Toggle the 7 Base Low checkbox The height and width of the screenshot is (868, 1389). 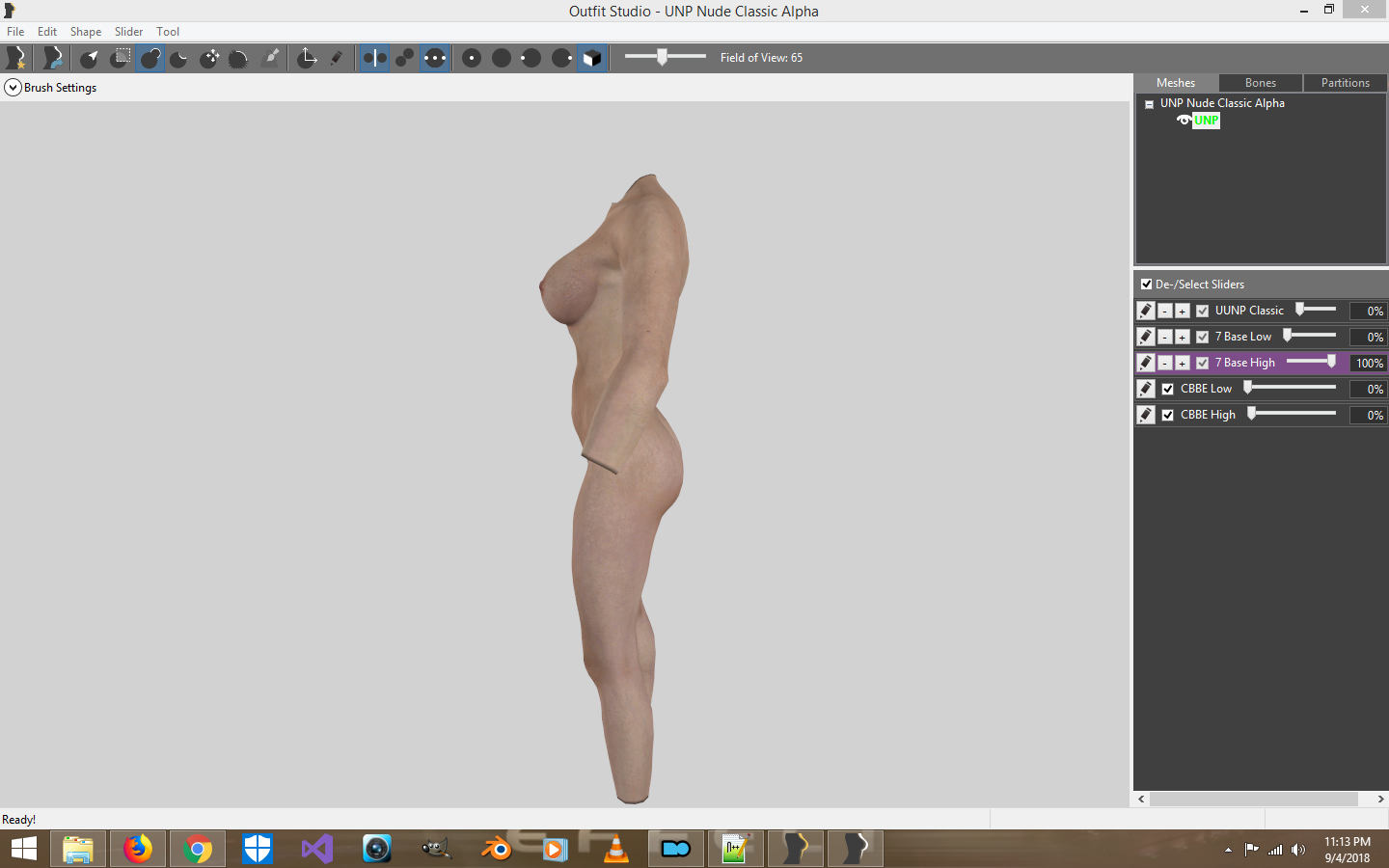pos(1203,337)
